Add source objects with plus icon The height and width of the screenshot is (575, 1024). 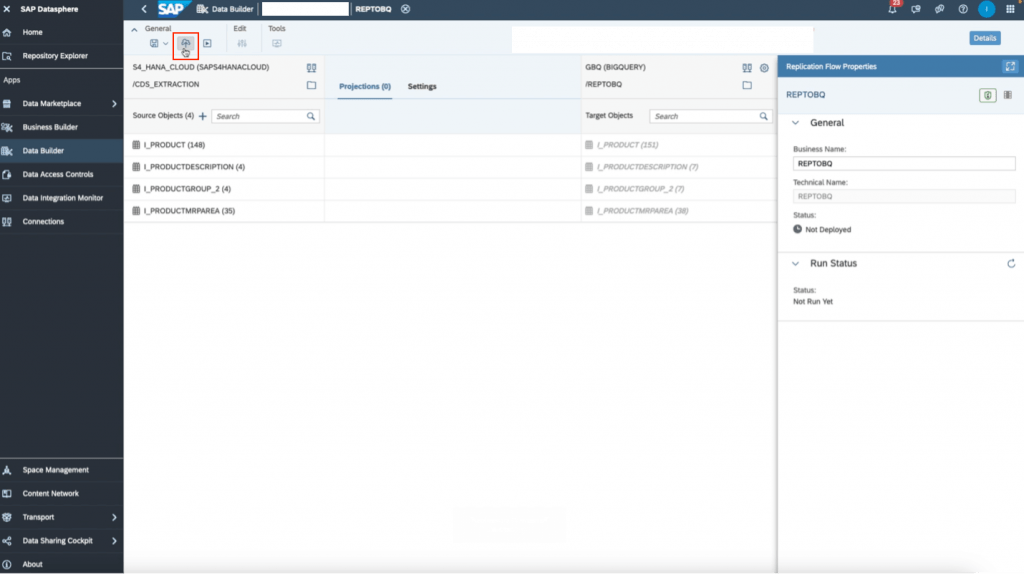click(202, 116)
